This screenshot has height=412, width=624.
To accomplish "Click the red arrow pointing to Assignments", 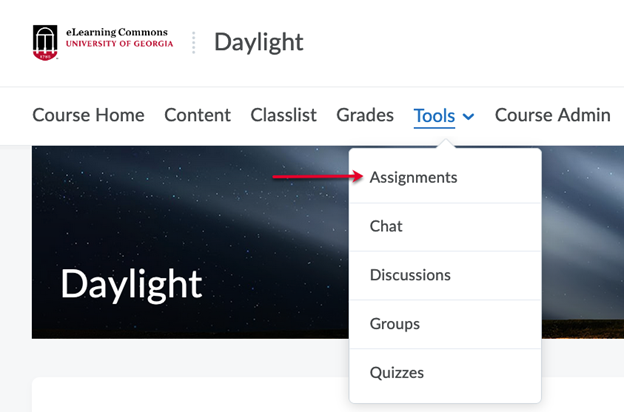I will click(318, 176).
